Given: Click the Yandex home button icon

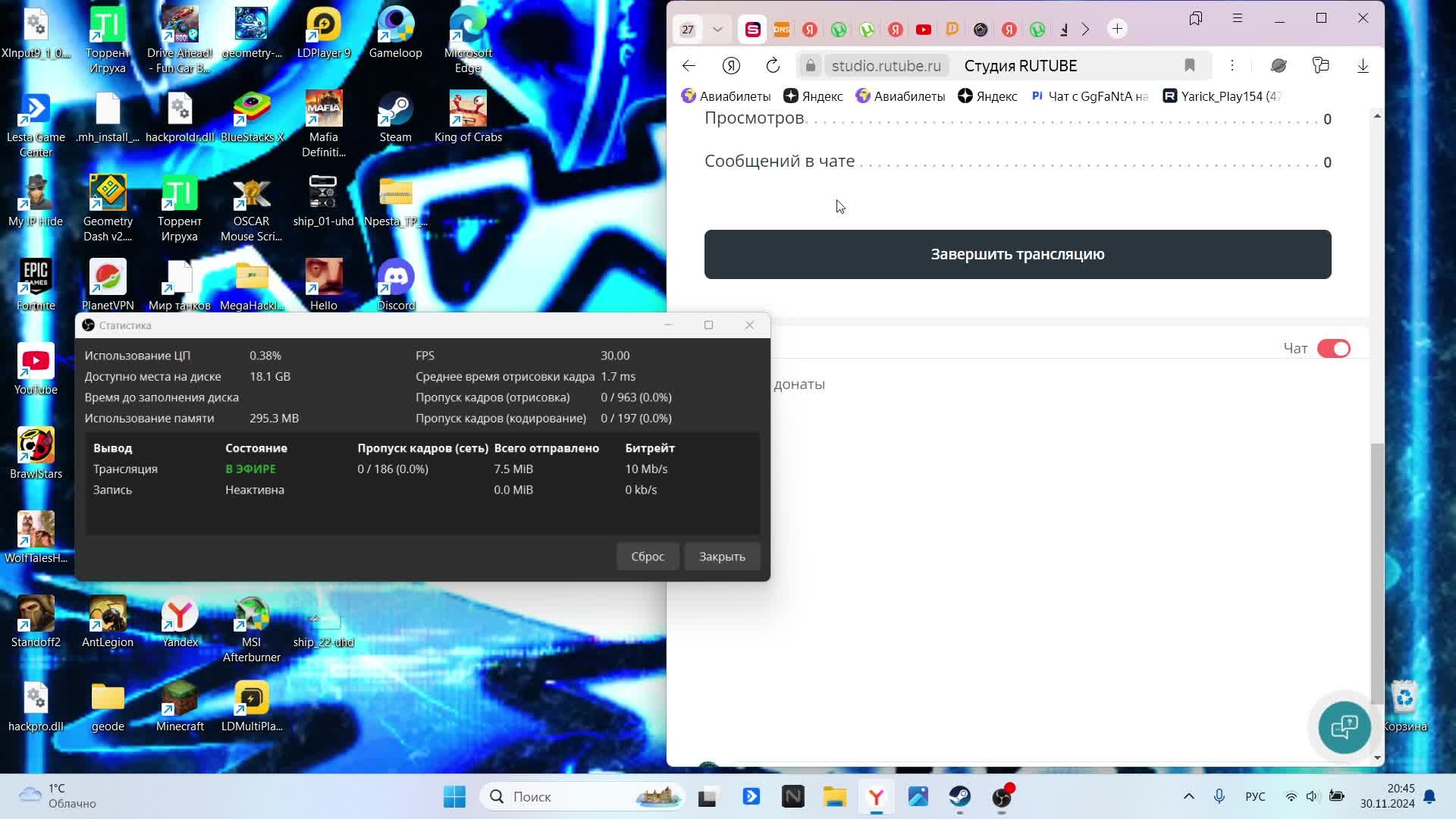Looking at the screenshot, I should click(731, 66).
